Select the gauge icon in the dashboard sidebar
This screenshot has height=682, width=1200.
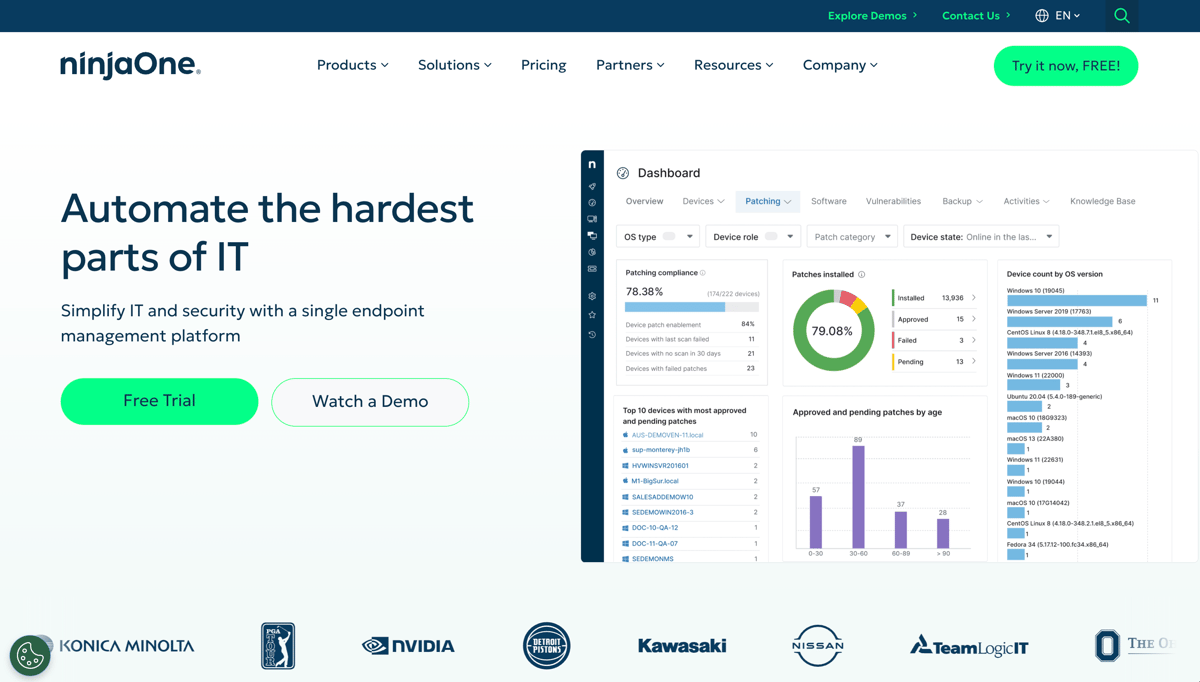[x=592, y=203]
